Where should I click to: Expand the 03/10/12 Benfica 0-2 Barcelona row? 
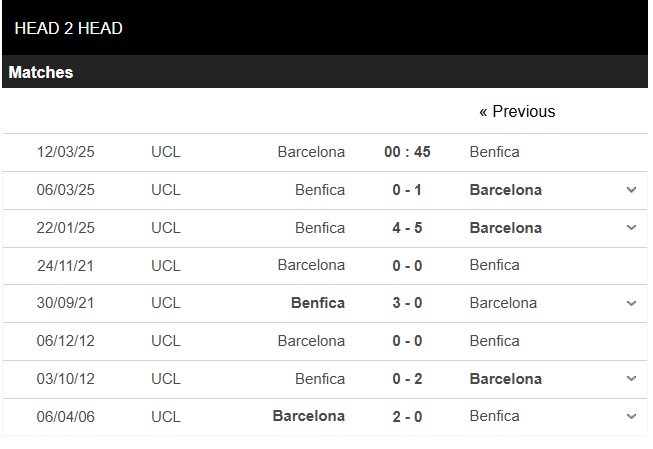(x=631, y=379)
